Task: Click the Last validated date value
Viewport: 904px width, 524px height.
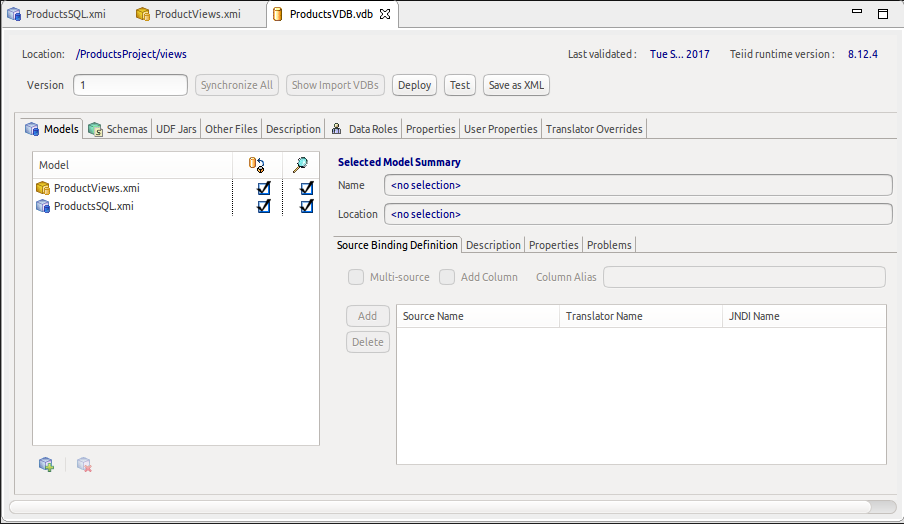Action: point(680,54)
